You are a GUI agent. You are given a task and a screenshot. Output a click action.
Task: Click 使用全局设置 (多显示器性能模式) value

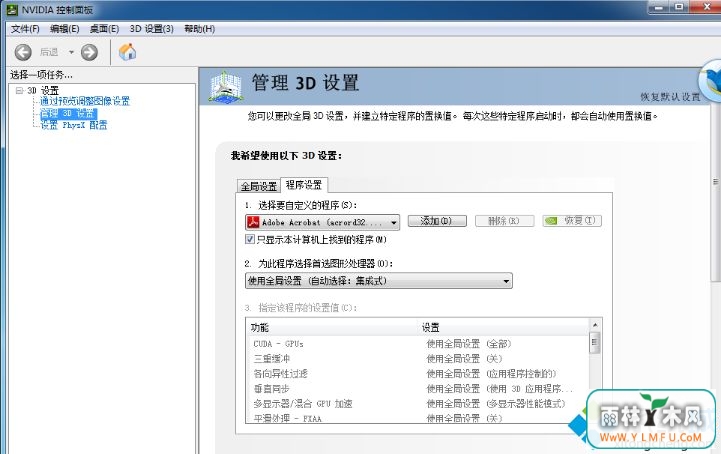pyautogui.click(x=495, y=404)
